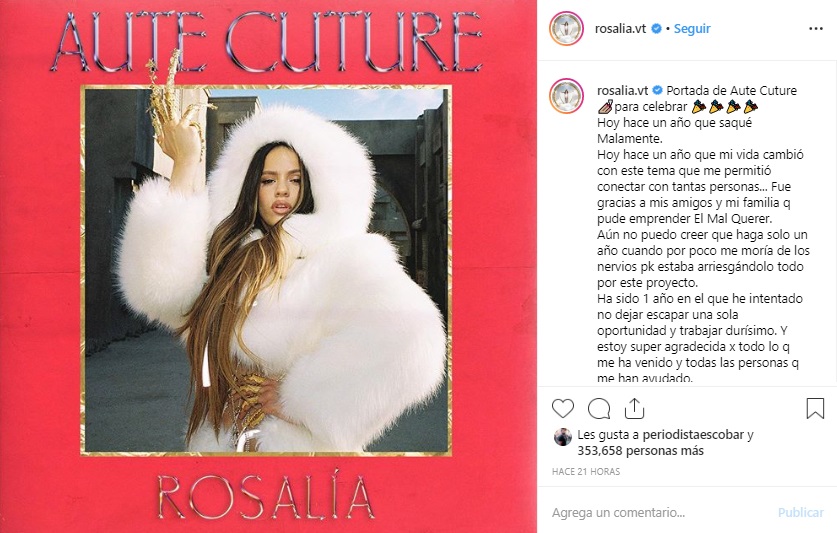The image size is (837, 533).
Task: Save the post with the bookmark icon
Action: [x=815, y=409]
